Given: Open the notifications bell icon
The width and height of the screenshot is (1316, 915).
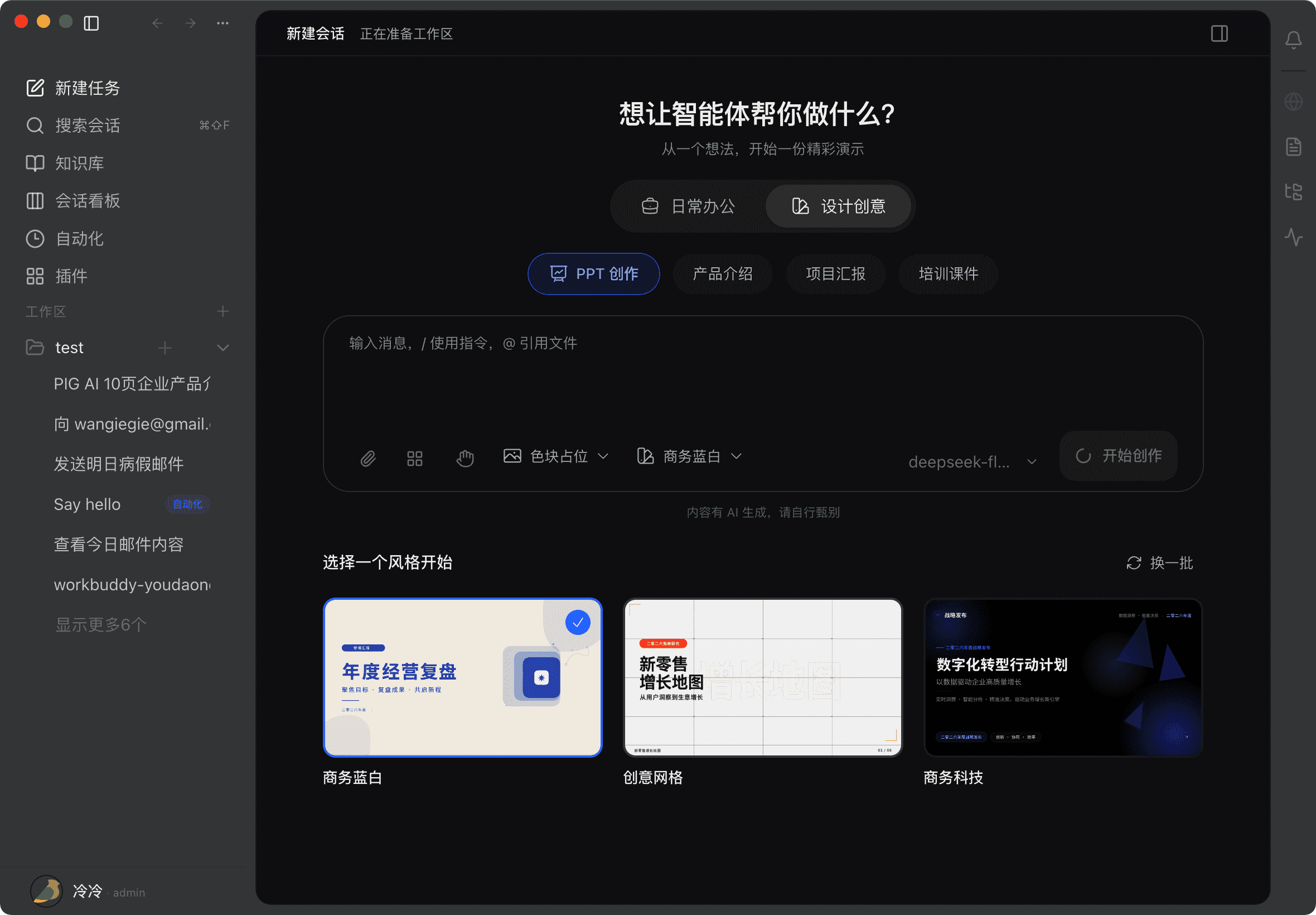Looking at the screenshot, I should [1293, 40].
